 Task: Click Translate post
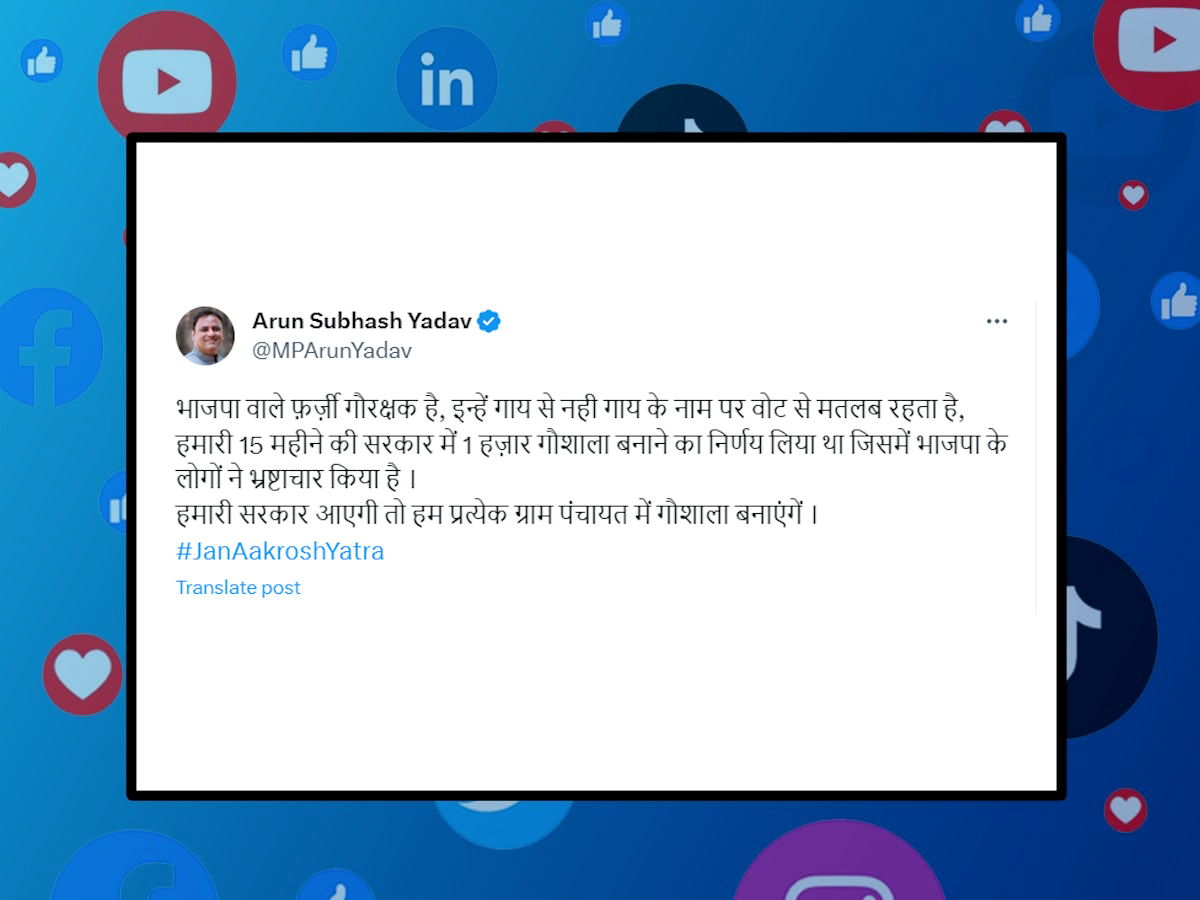[x=238, y=588]
